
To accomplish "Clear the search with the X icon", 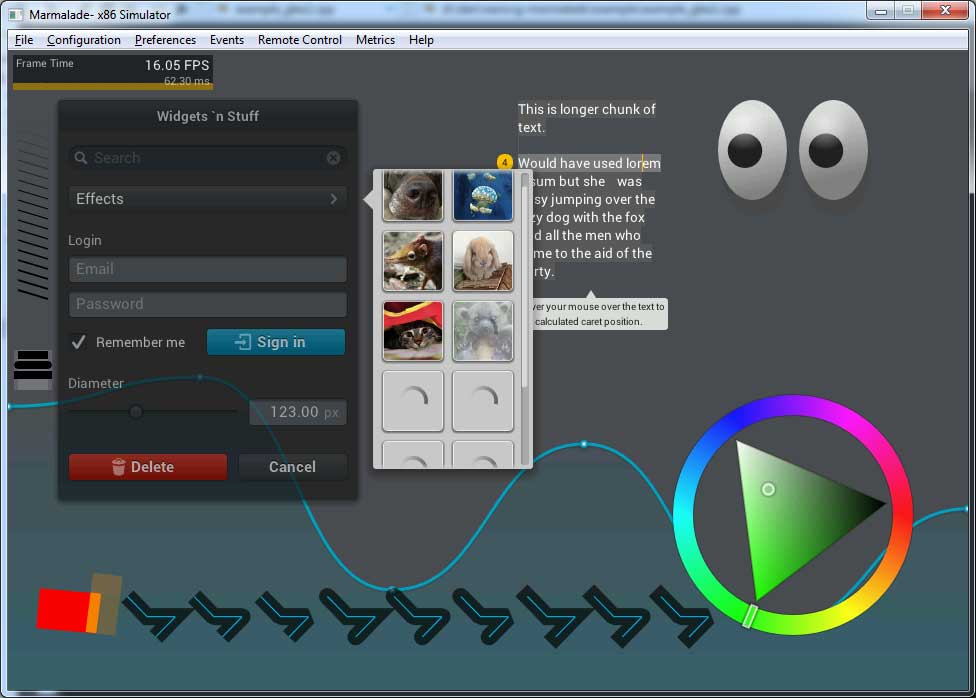I will pyautogui.click(x=334, y=158).
